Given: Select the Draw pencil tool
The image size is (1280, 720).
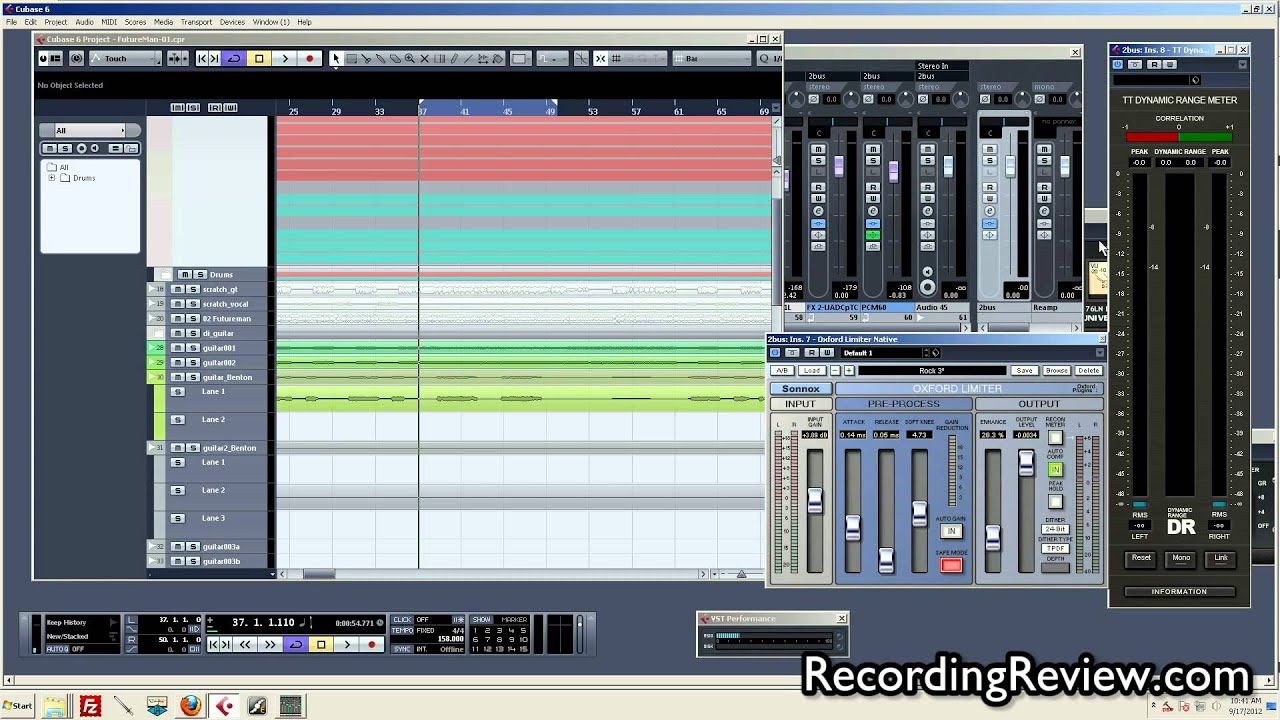Looking at the screenshot, I should [x=455, y=59].
